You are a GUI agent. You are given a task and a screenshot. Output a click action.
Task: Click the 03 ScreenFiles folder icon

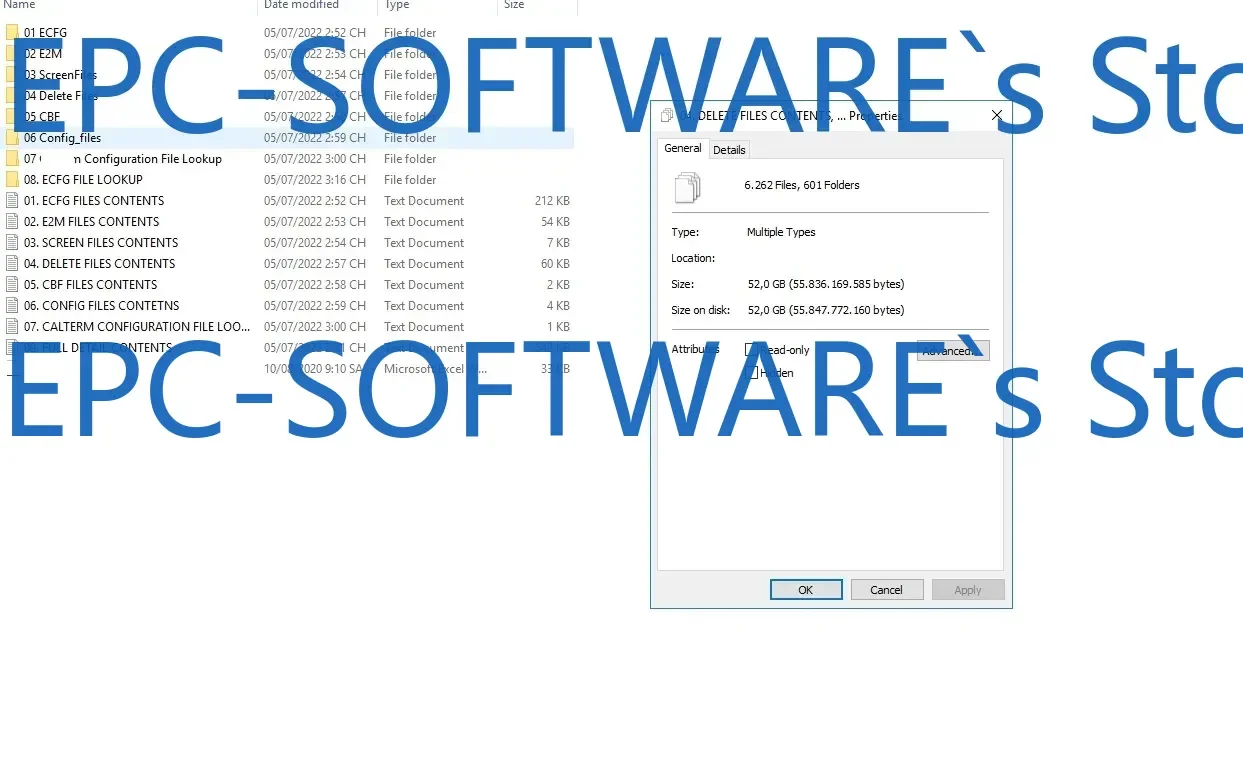point(10,74)
